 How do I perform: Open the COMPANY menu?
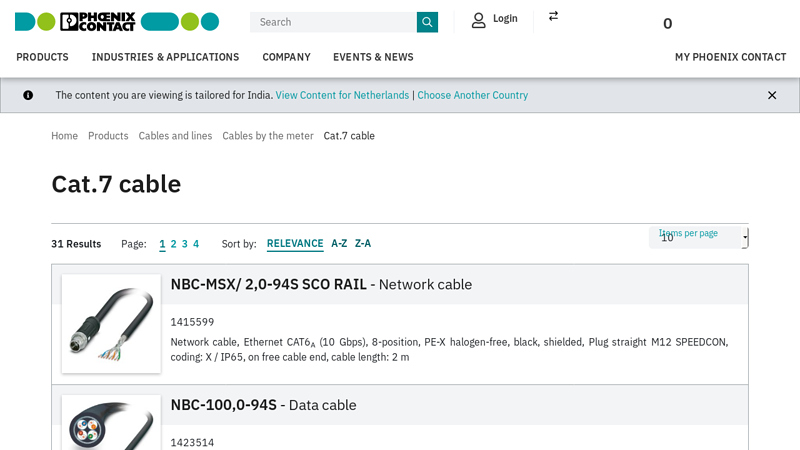click(286, 57)
